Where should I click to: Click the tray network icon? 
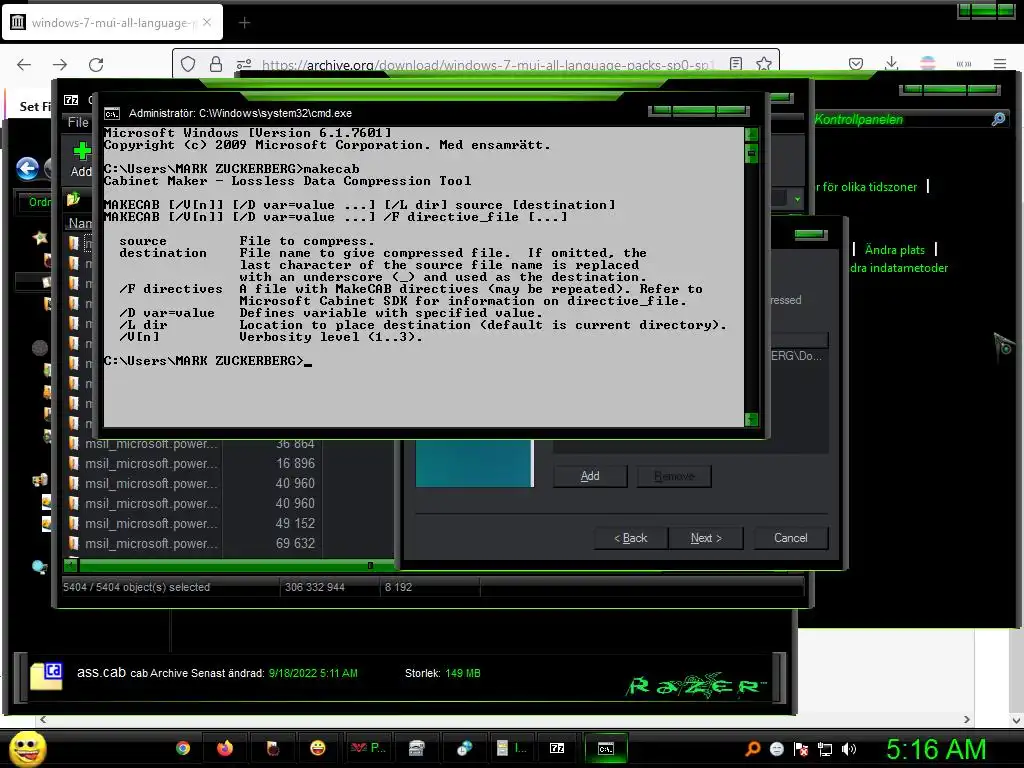tap(825, 749)
